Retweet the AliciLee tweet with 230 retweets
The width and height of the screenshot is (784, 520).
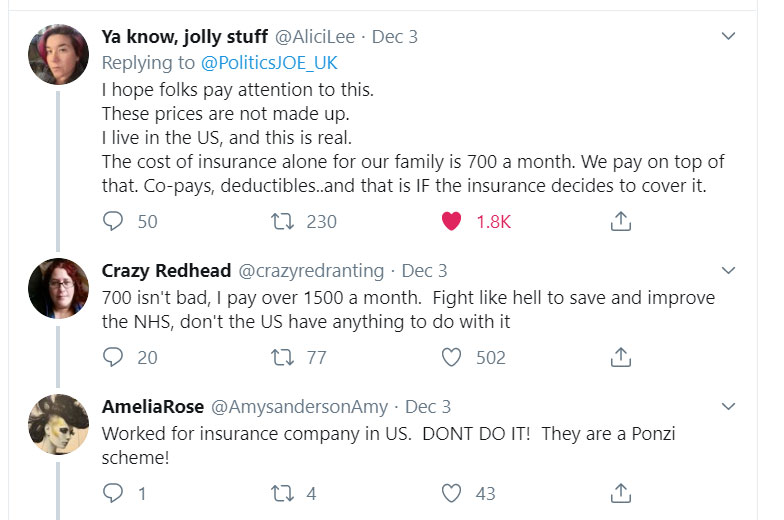283,222
